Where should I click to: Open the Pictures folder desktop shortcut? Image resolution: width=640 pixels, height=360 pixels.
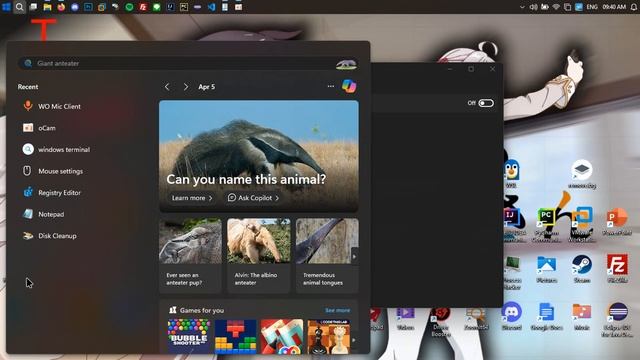click(546, 269)
